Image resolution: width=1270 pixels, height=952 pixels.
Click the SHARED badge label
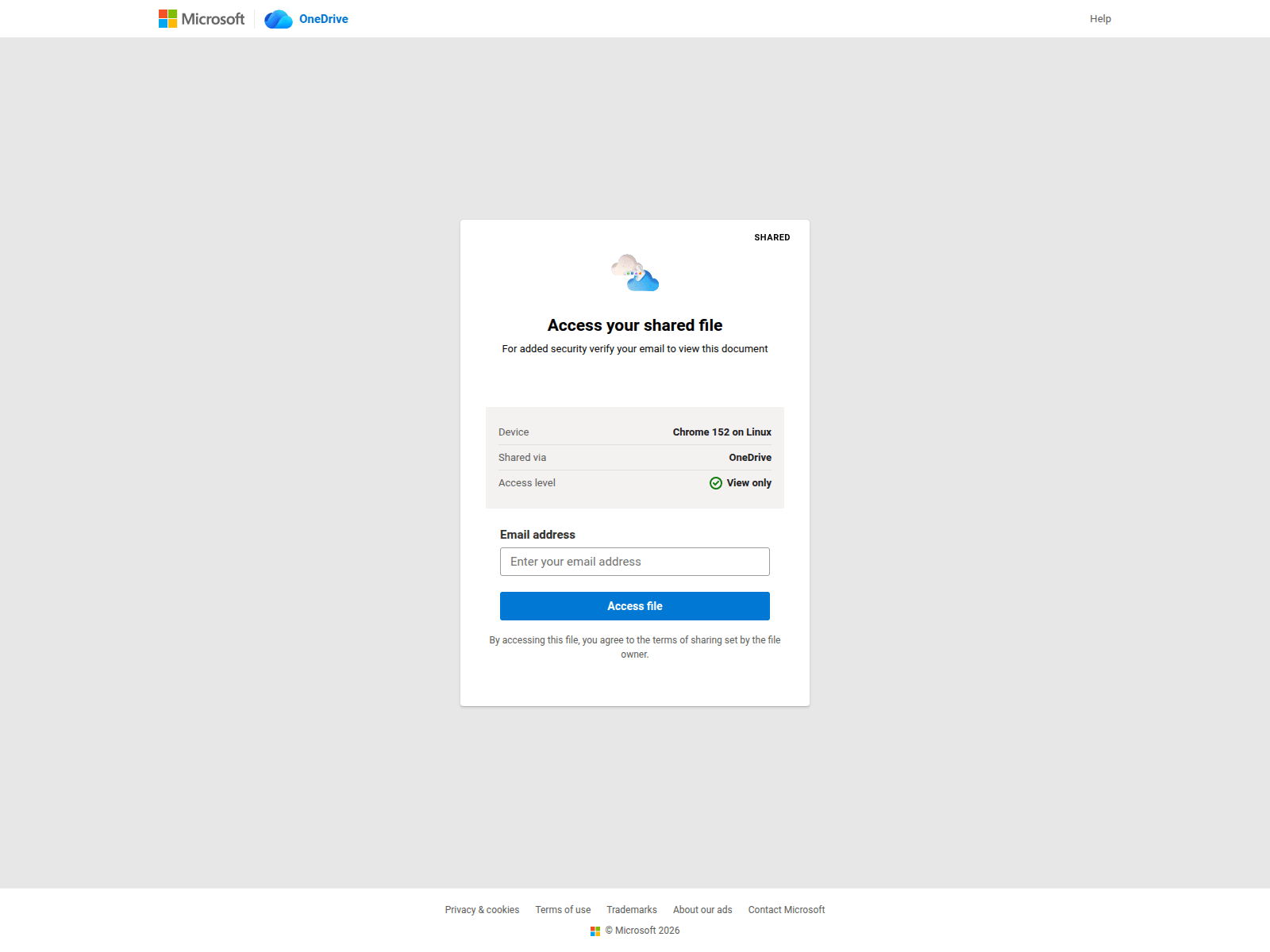(x=772, y=237)
